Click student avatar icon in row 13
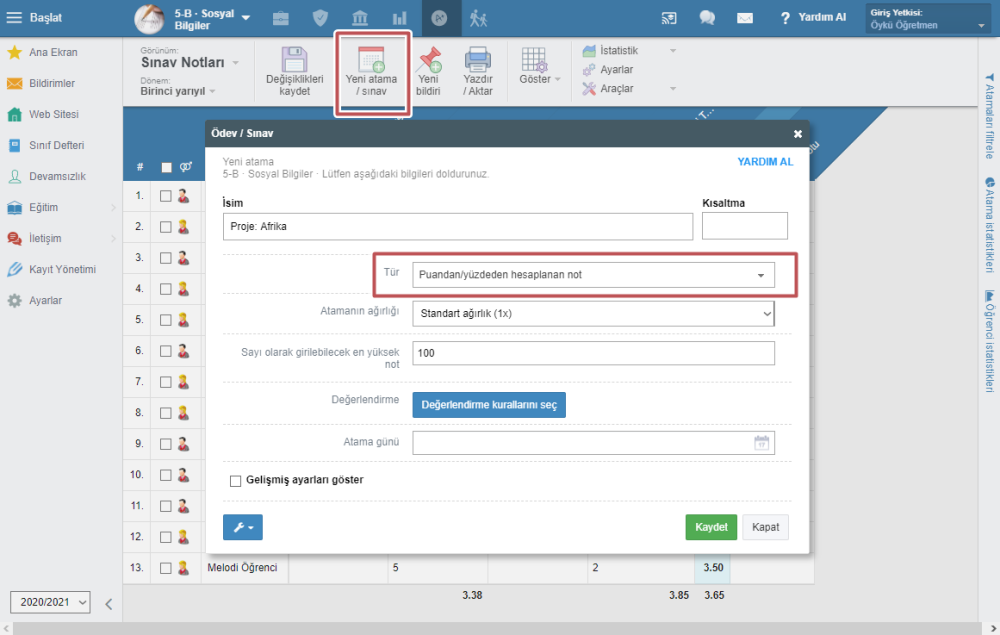Screen dimensions: 1000x635 (184, 567)
